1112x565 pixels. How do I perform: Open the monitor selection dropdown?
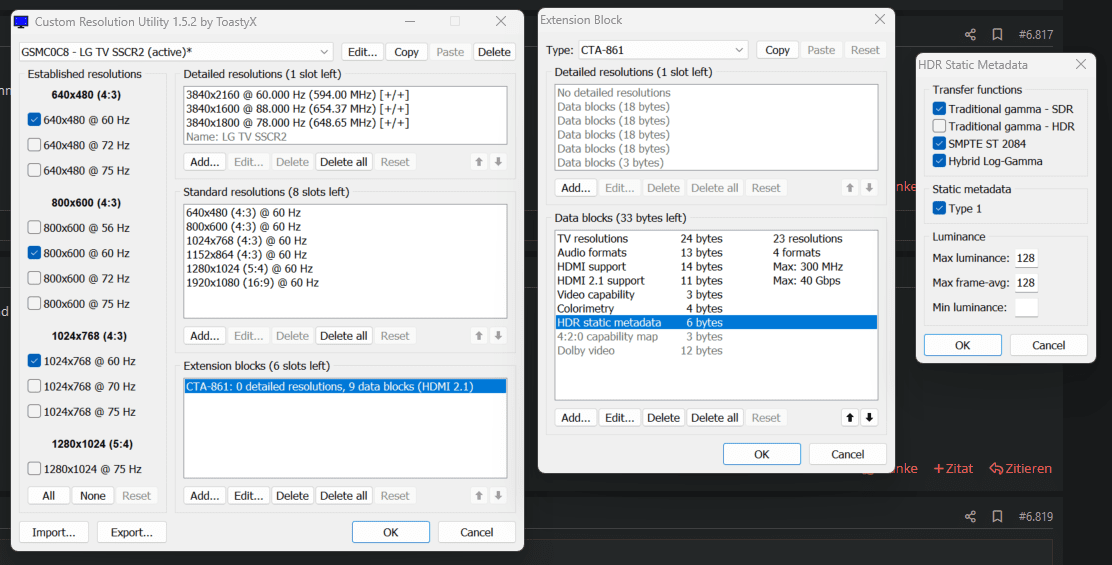[176, 52]
